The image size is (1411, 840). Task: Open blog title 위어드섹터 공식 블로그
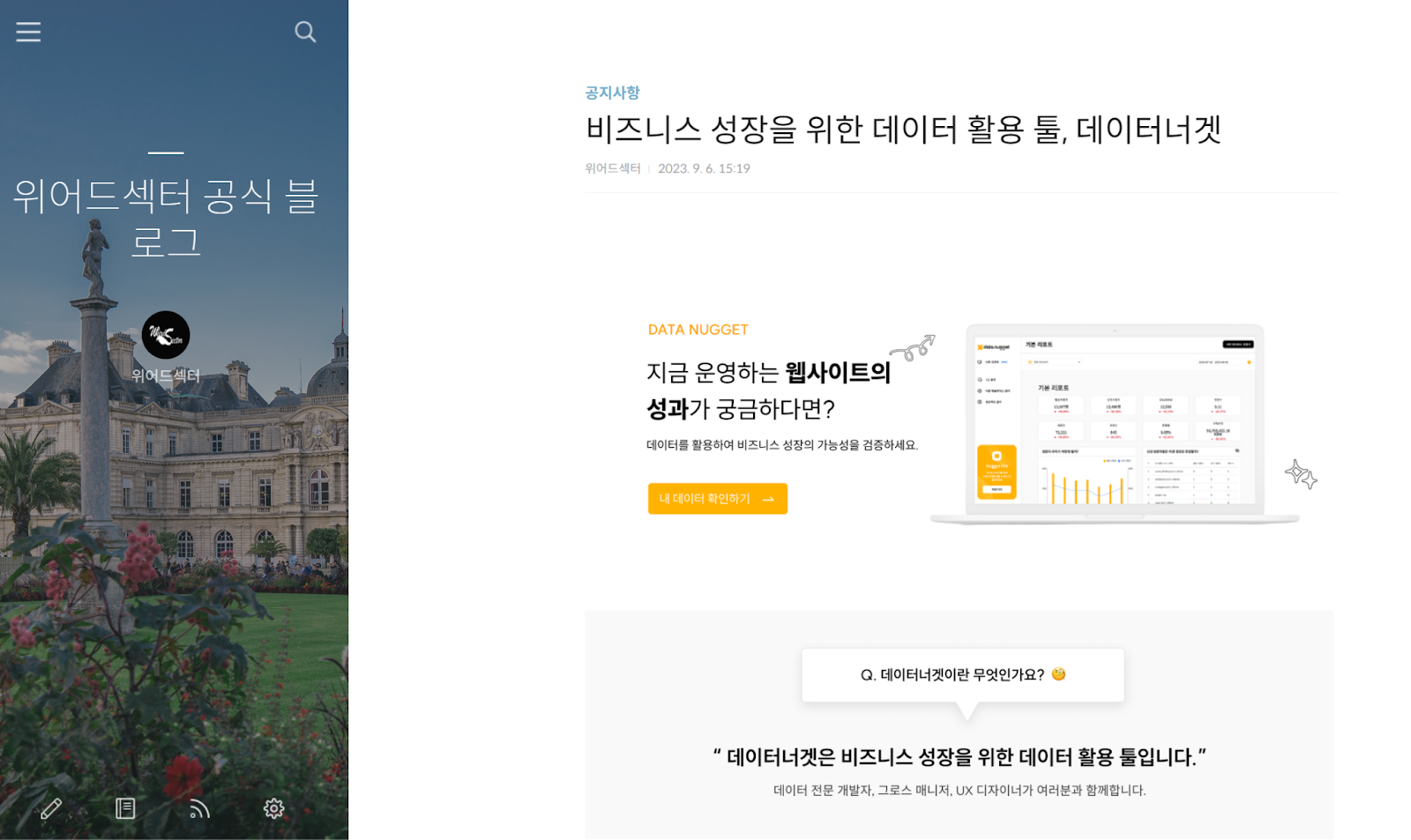tap(166, 219)
